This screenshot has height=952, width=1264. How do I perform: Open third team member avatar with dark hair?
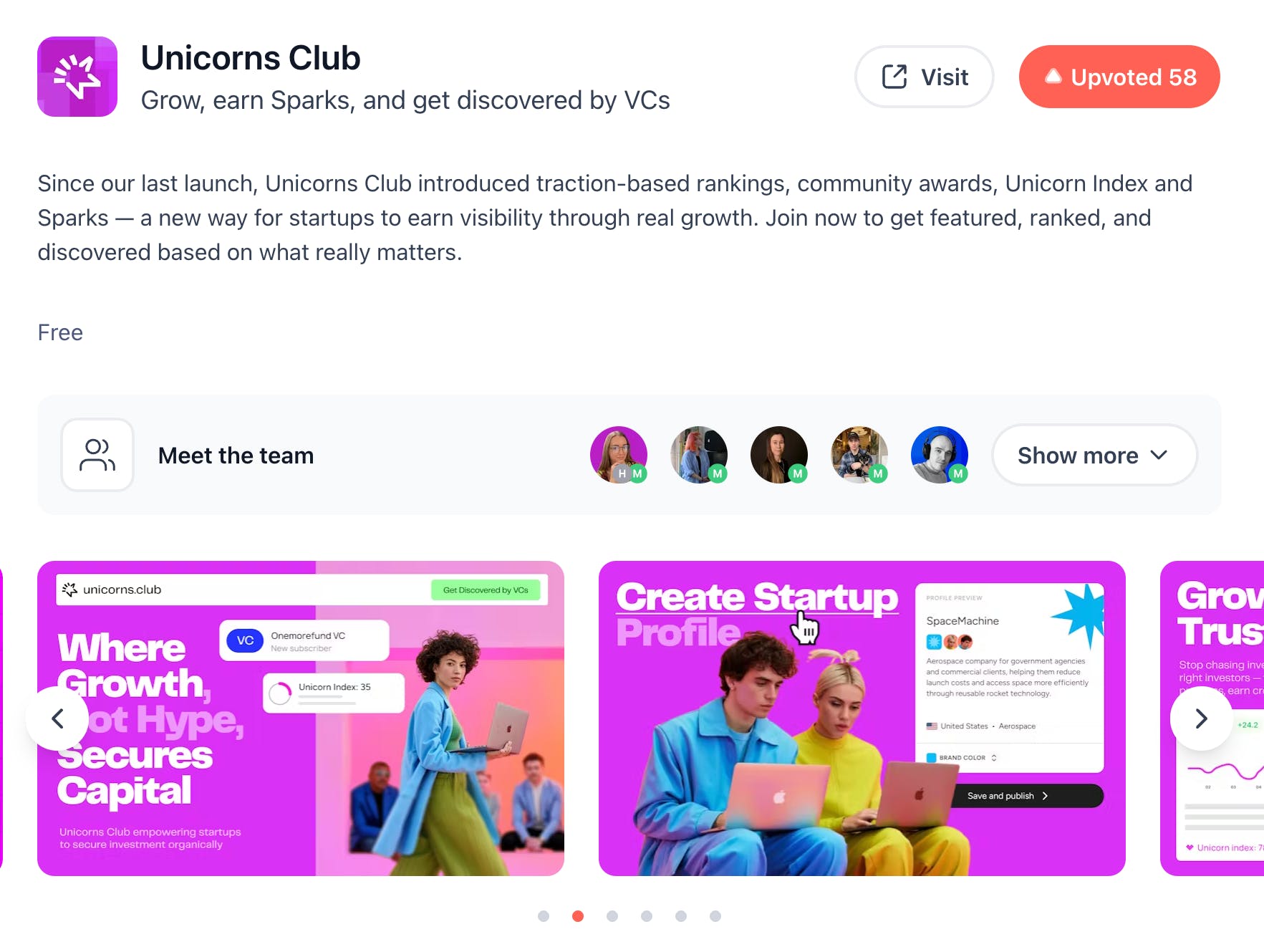[779, 455]
